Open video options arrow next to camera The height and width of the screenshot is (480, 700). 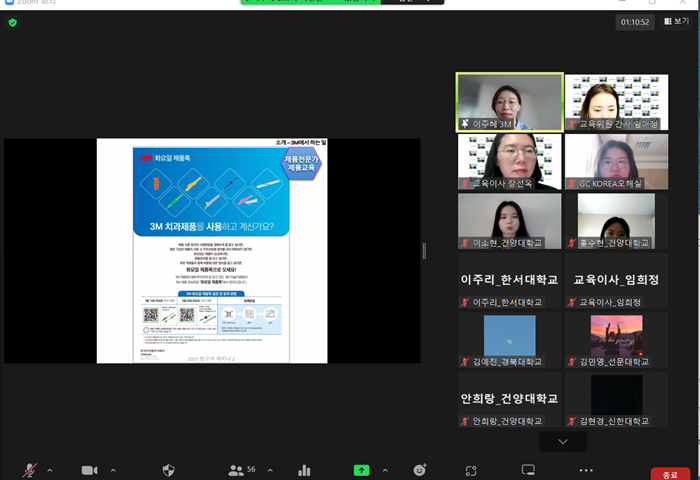coord(113,470)
